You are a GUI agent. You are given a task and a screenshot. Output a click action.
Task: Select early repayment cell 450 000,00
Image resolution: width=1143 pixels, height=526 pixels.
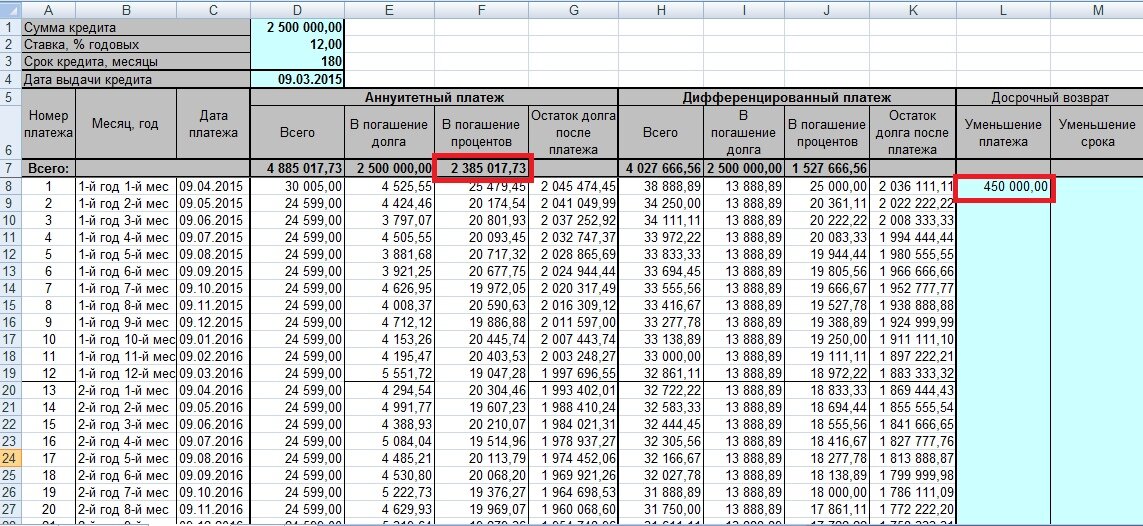(x=1003, y=187)
